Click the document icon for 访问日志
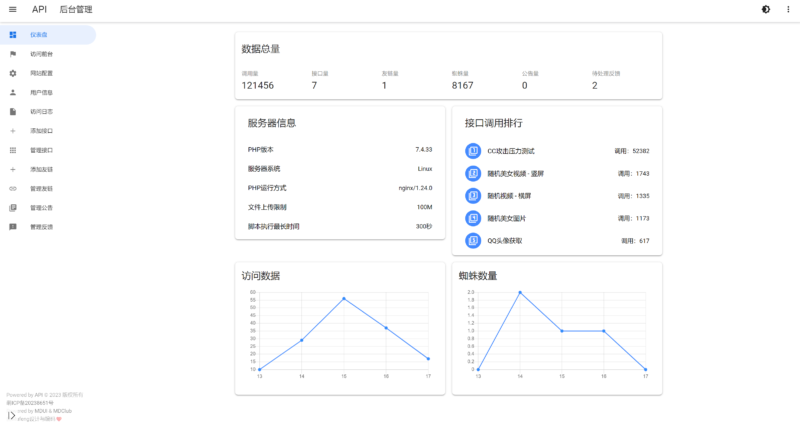800x425 pixels. coord(13,111)
